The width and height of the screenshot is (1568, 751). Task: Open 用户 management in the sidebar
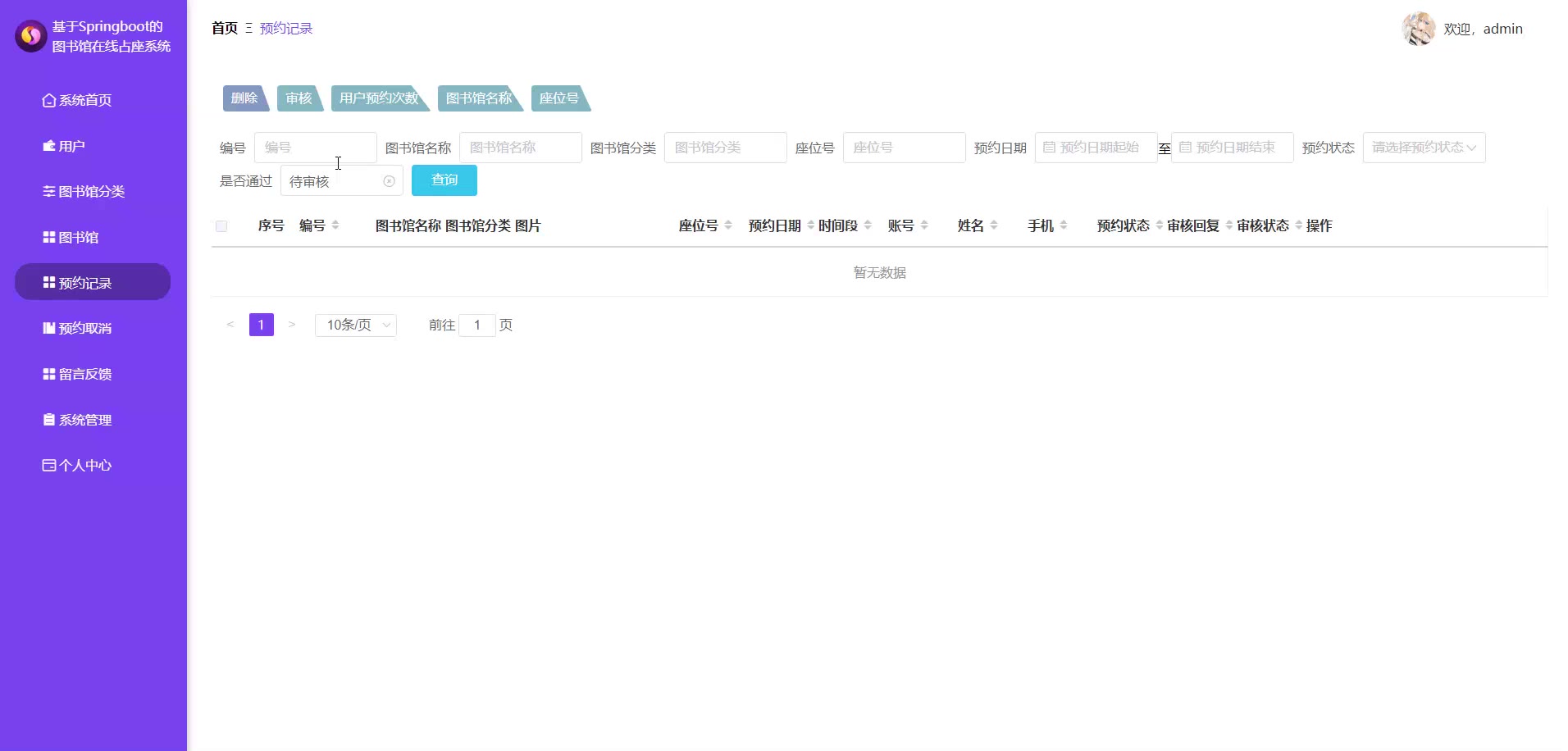point(93,146)
